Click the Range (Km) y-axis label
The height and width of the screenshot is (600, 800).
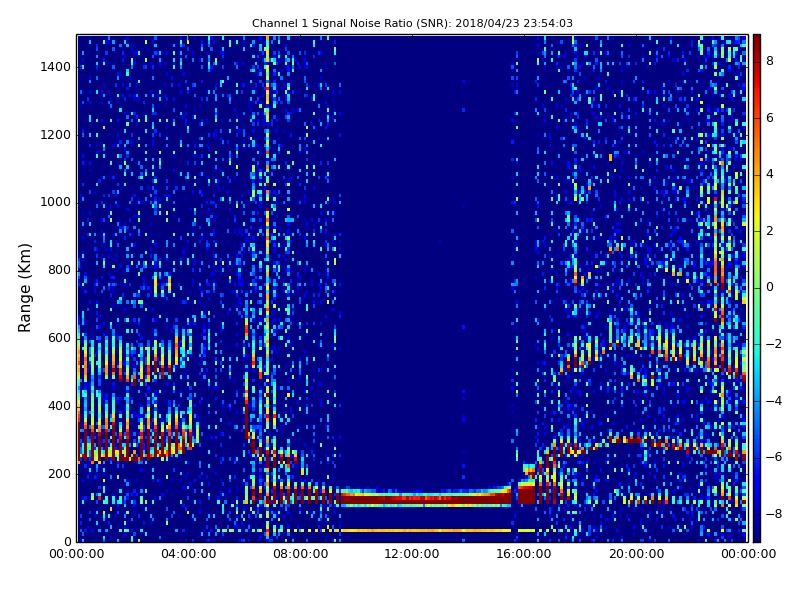[x=24, y=288]
